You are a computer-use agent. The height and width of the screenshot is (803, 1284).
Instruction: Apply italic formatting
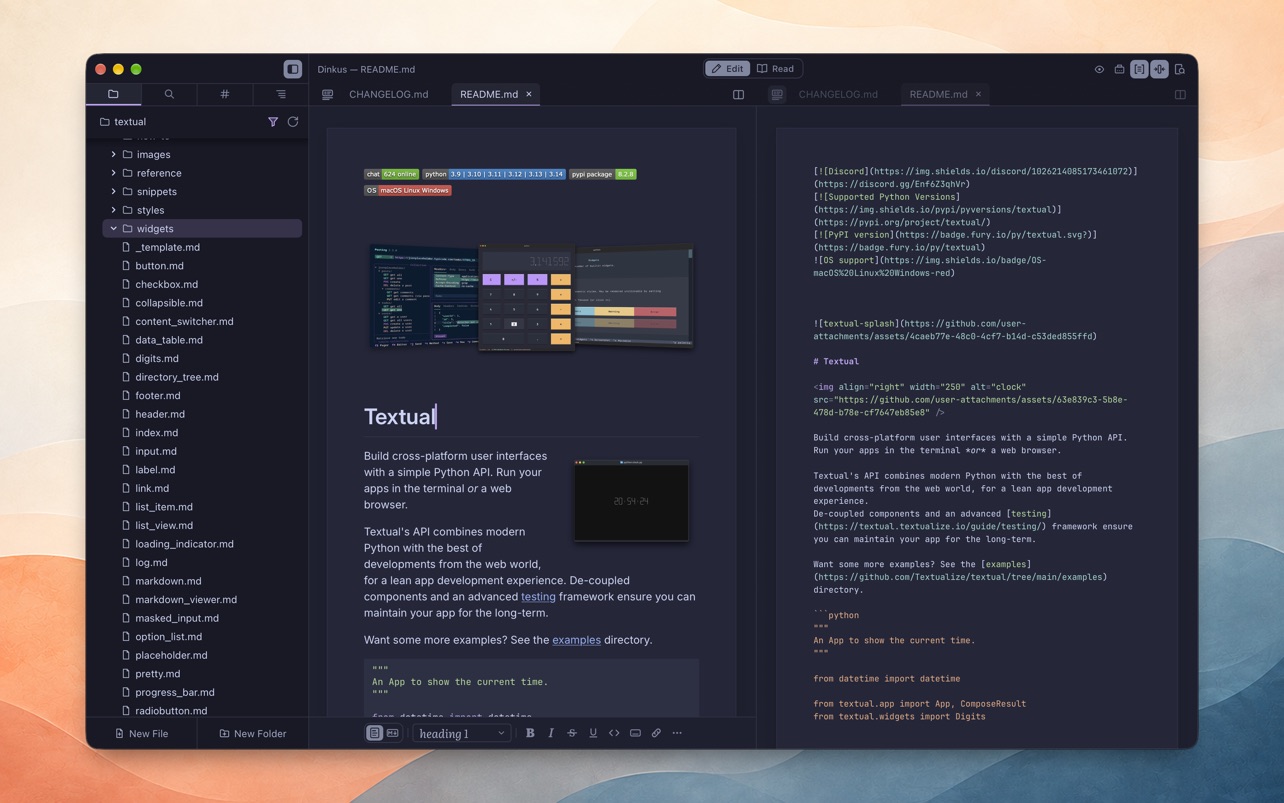(x=551, y=733)
